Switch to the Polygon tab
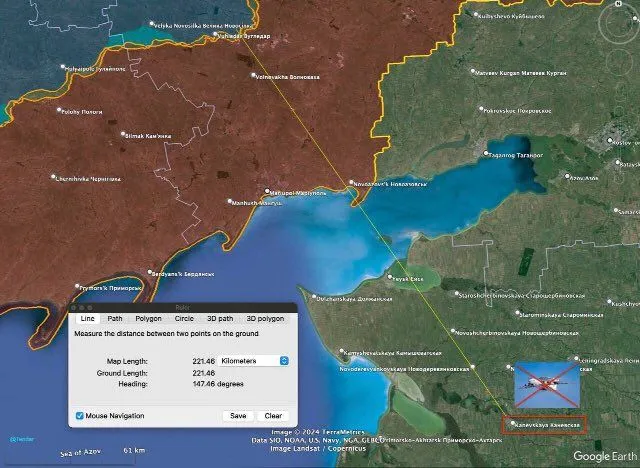Image resolution: width=640 pixels, height=468 pixels. pyautogui.click(x=148, y=318)
